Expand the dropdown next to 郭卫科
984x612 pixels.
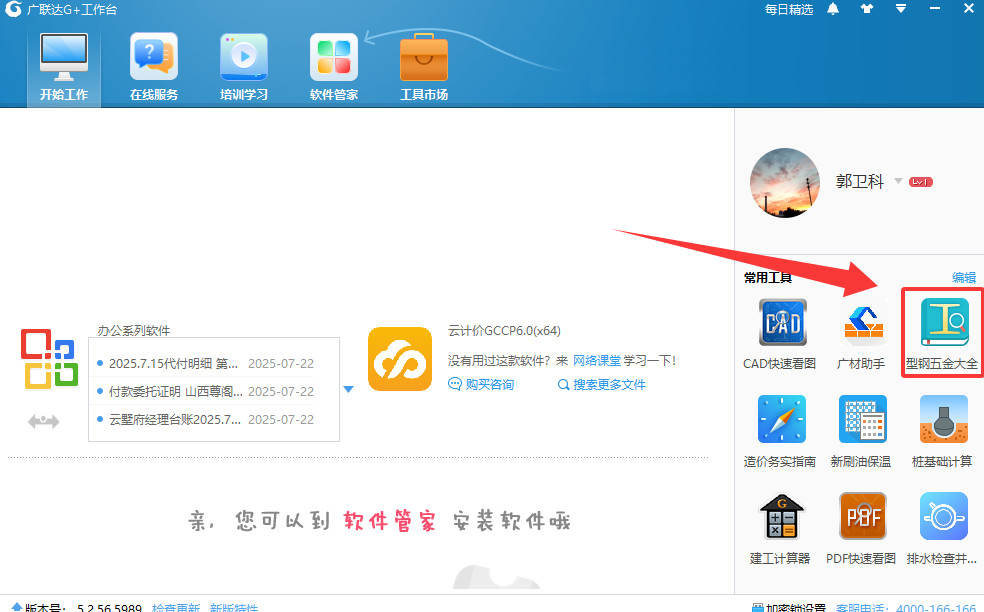click(x=898, y=181)
